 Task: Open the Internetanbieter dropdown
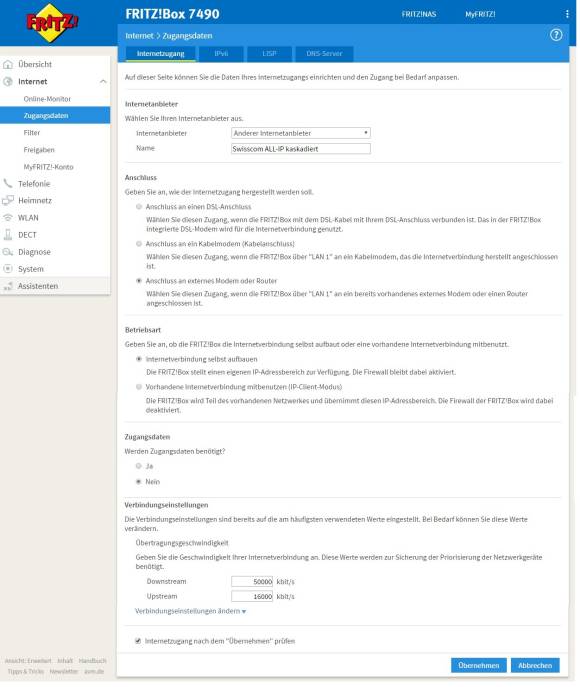(x=301, y=133)
